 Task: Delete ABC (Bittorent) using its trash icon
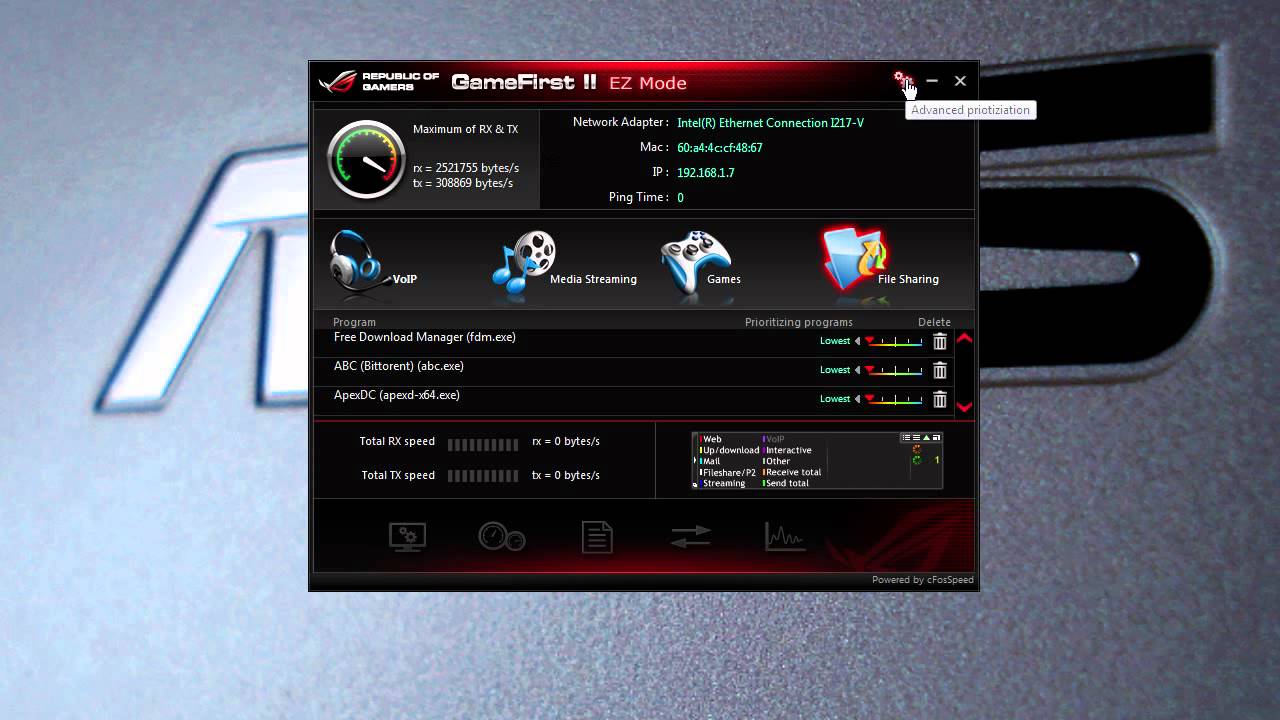(940, 371)
